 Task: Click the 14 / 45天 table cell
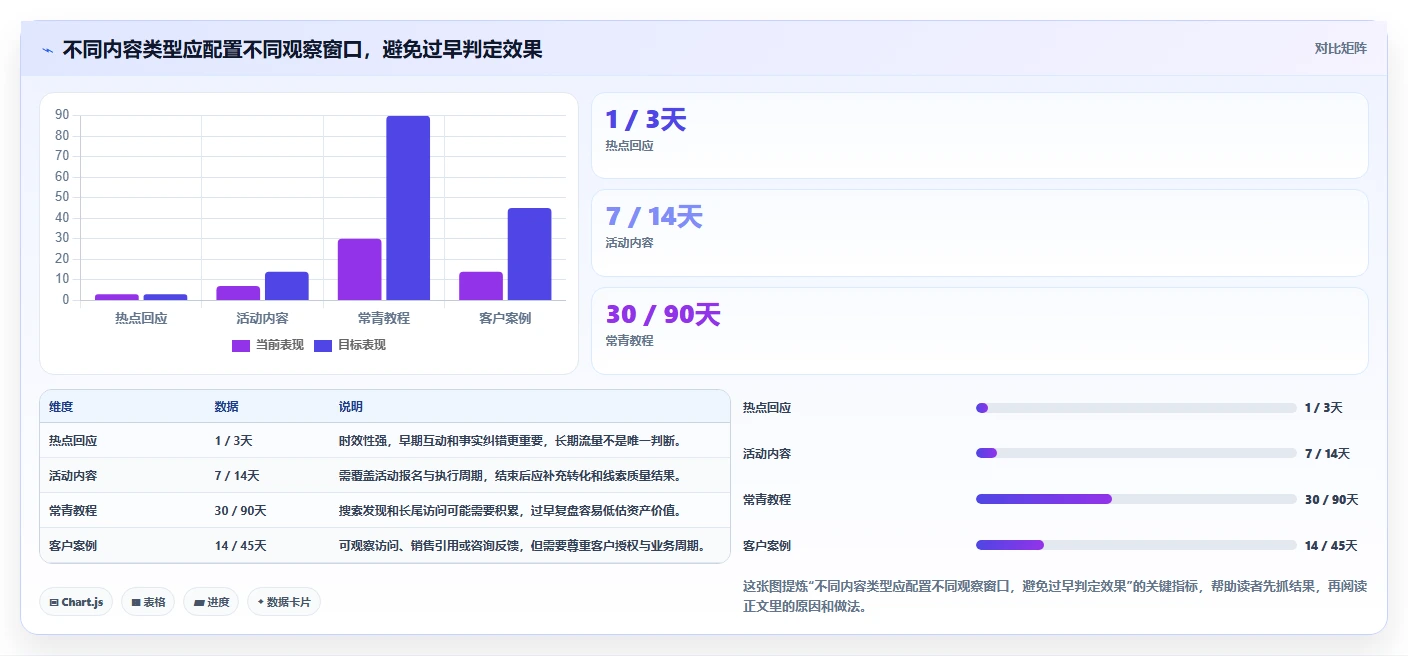(240, 546)
